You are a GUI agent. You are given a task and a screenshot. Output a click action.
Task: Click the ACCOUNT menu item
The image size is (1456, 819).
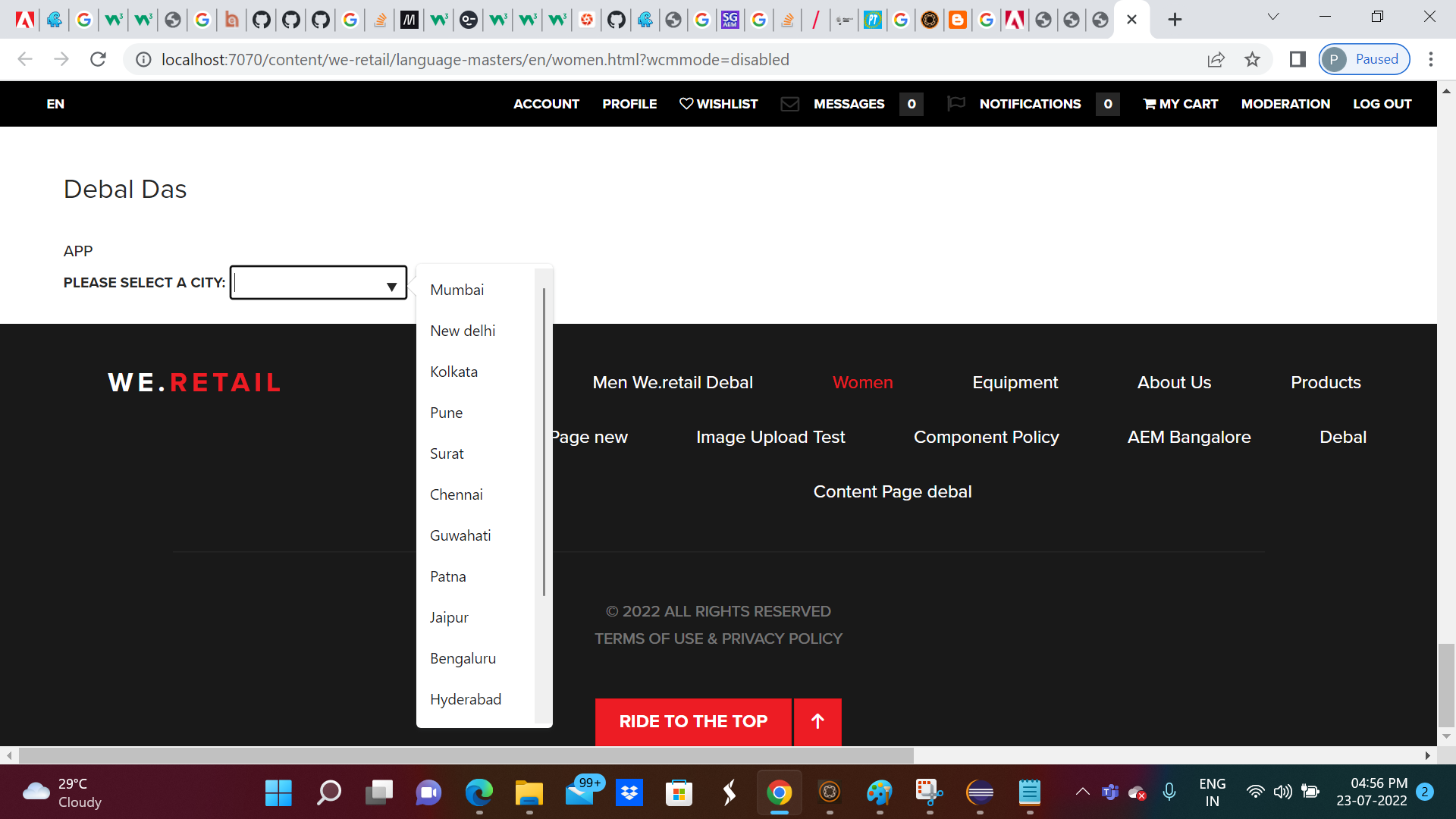click(546, 104)
